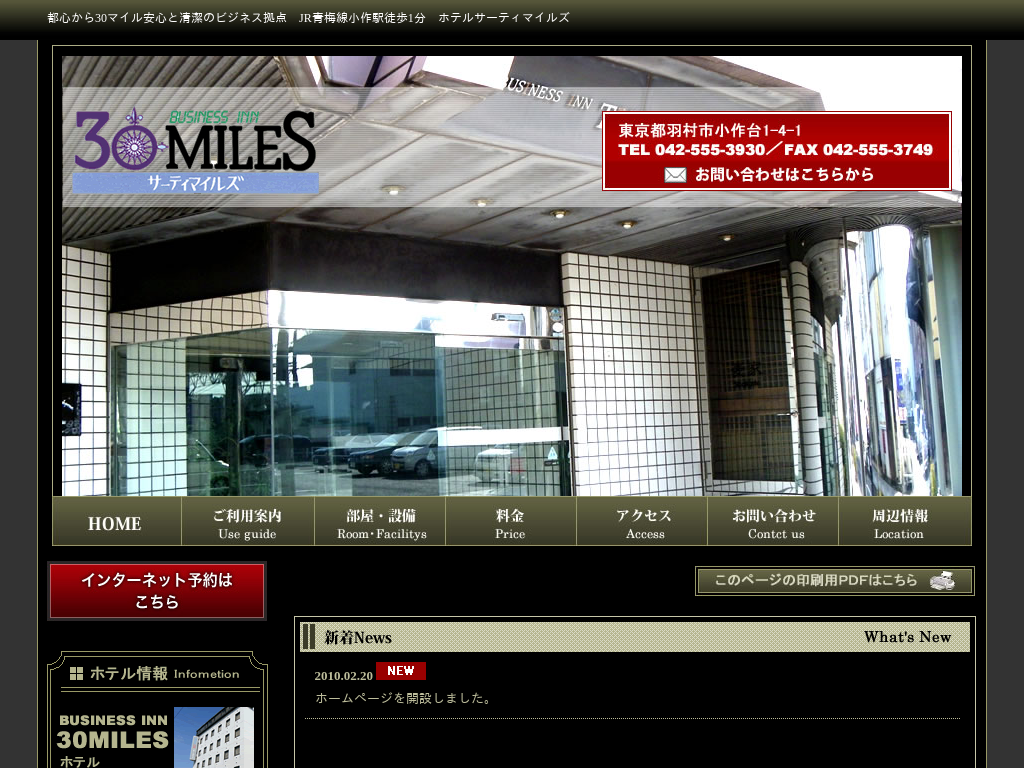Click the grid icon next to ホテル情報
1024x768 pixels.
[76, 674]
